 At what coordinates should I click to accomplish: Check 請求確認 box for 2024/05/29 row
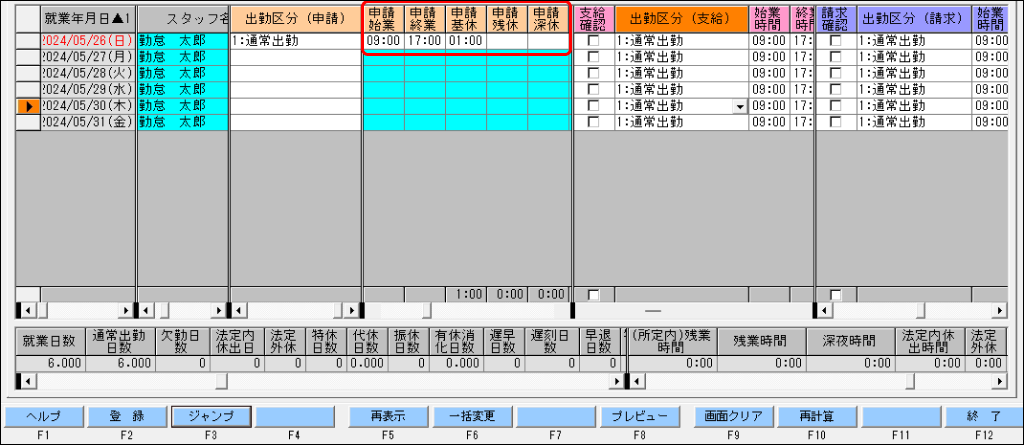[835, 89]
